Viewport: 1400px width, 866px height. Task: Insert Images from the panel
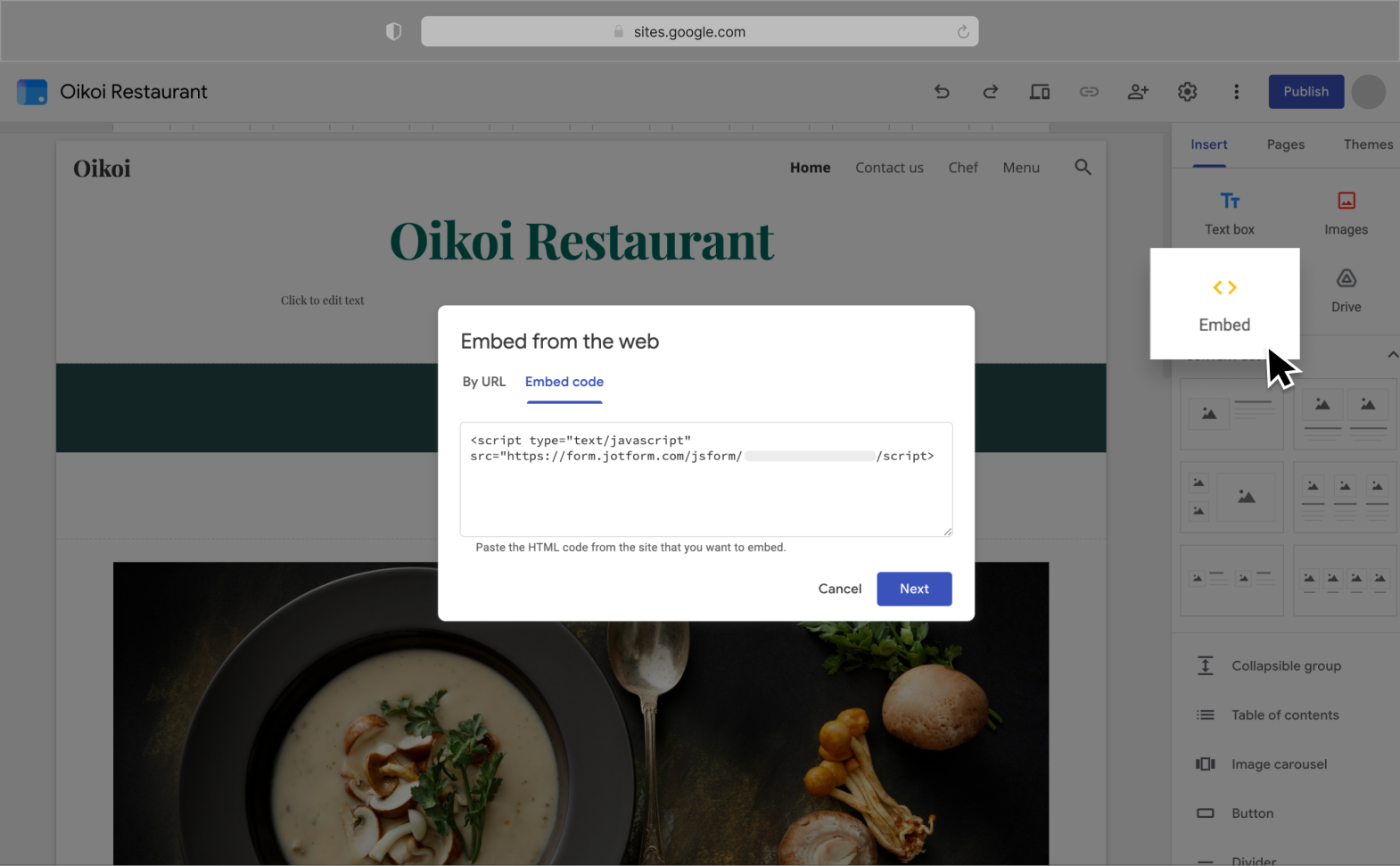point(1346,212)
